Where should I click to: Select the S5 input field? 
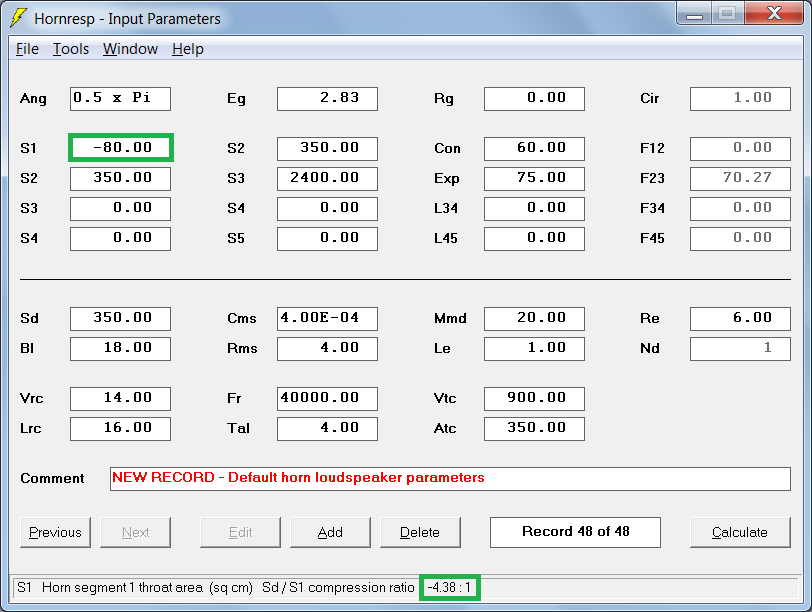point(327,239)
